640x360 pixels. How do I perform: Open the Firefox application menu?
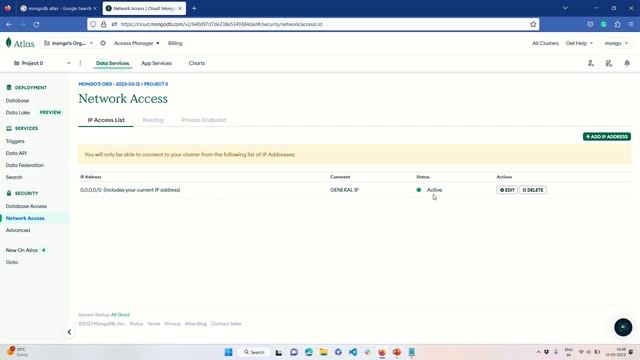pyautogui.click(x=631, y=24)
